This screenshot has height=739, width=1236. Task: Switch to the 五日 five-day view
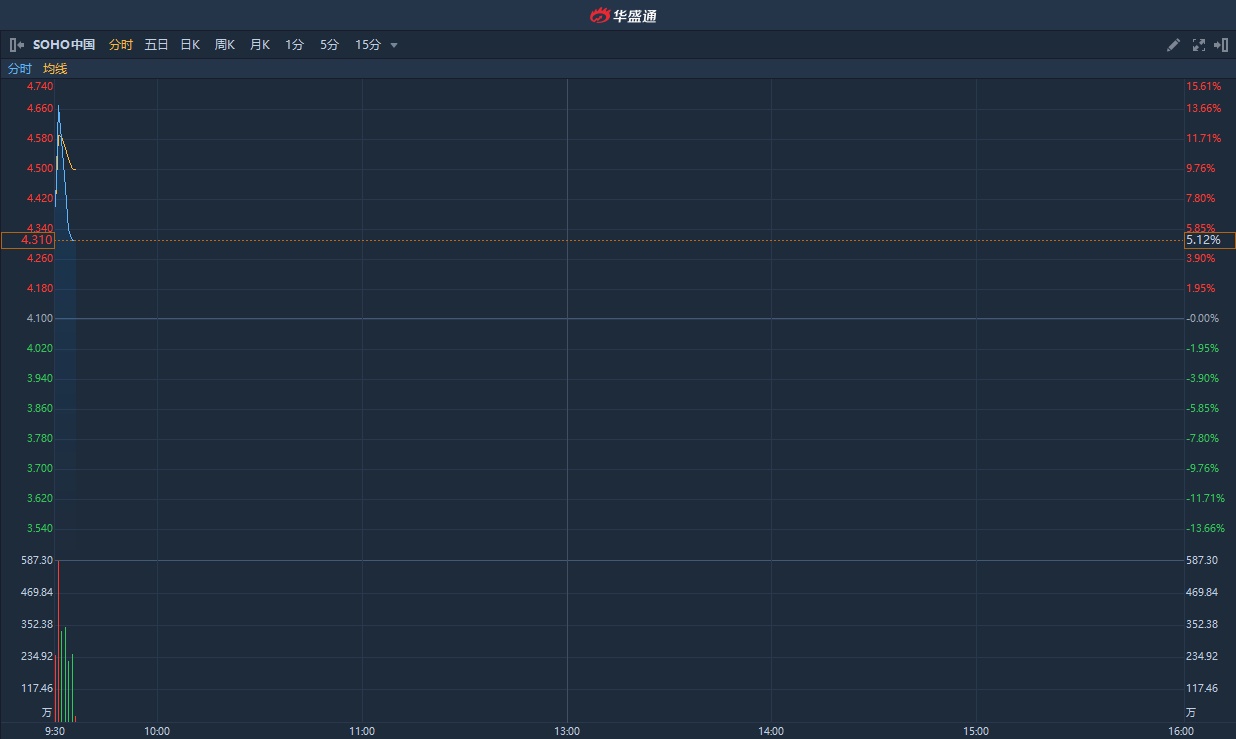pyautogui.click(x=156, y=45)
